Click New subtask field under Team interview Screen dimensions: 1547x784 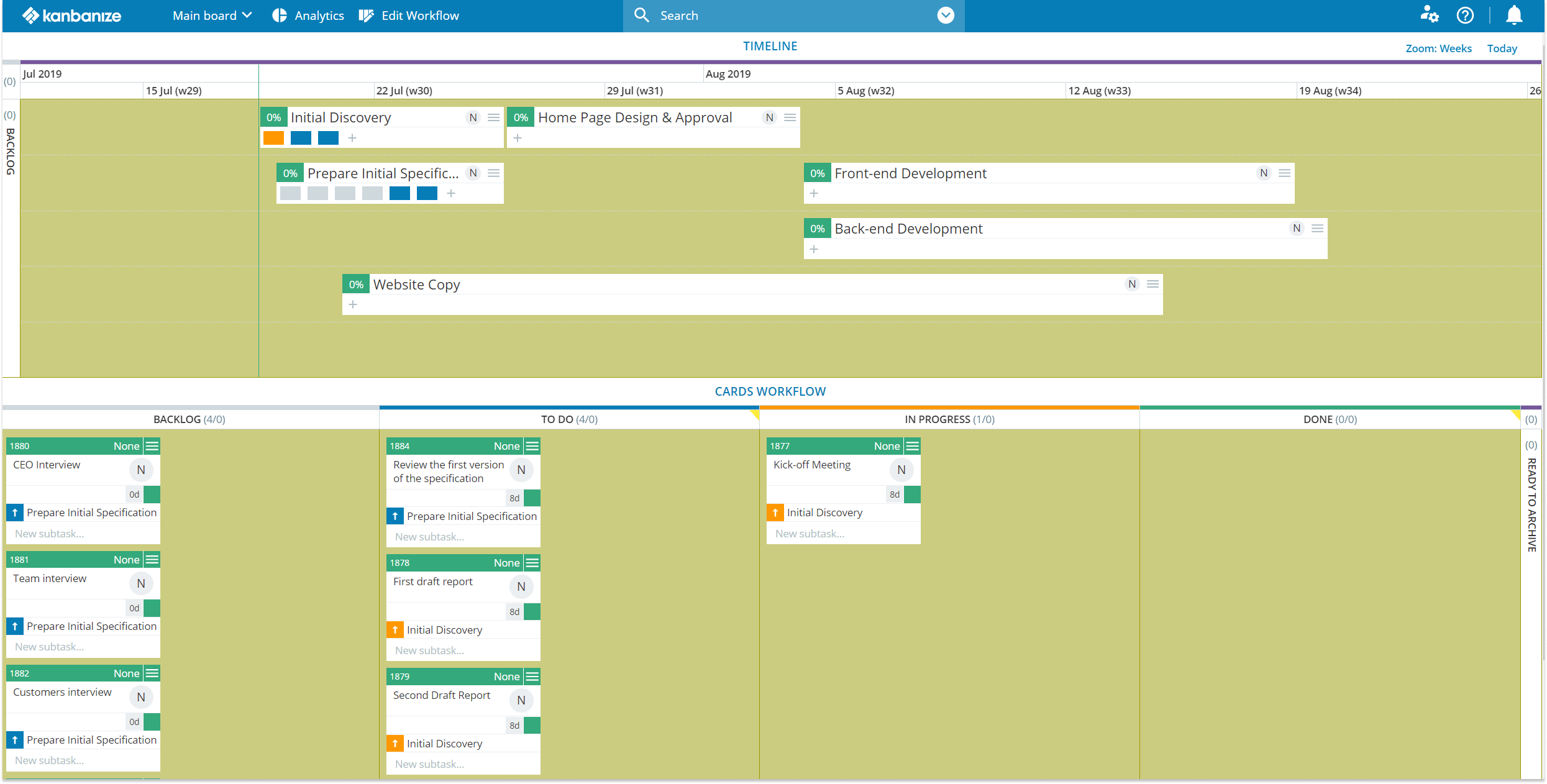tap(50, 647)
